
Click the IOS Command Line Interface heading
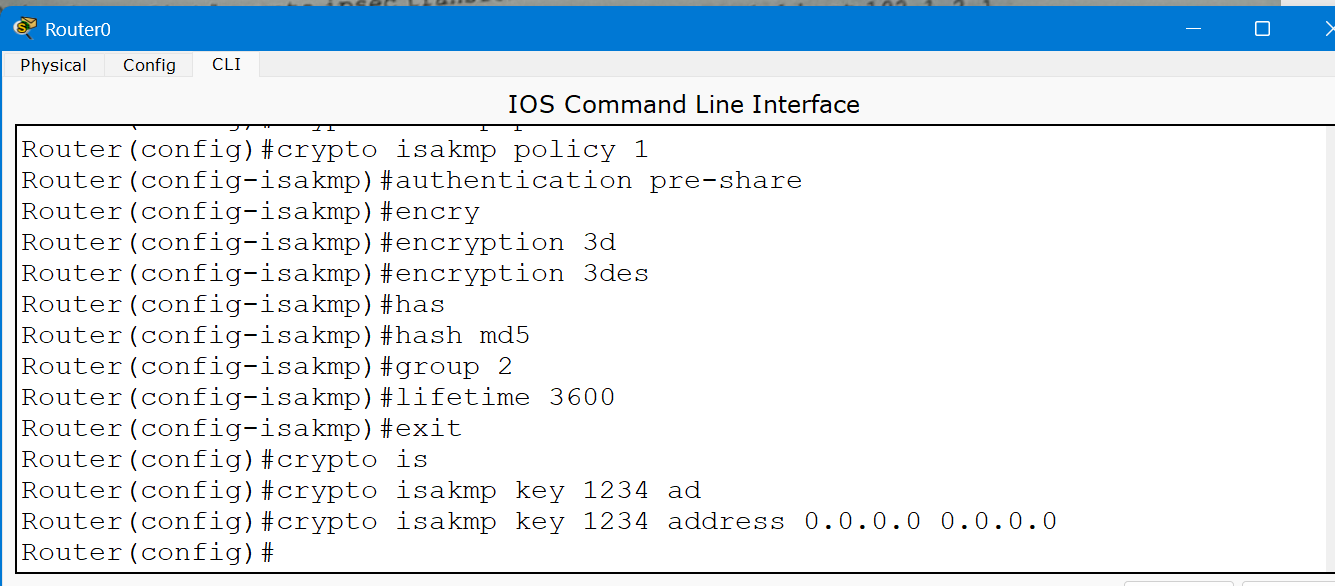coord(683,105)
